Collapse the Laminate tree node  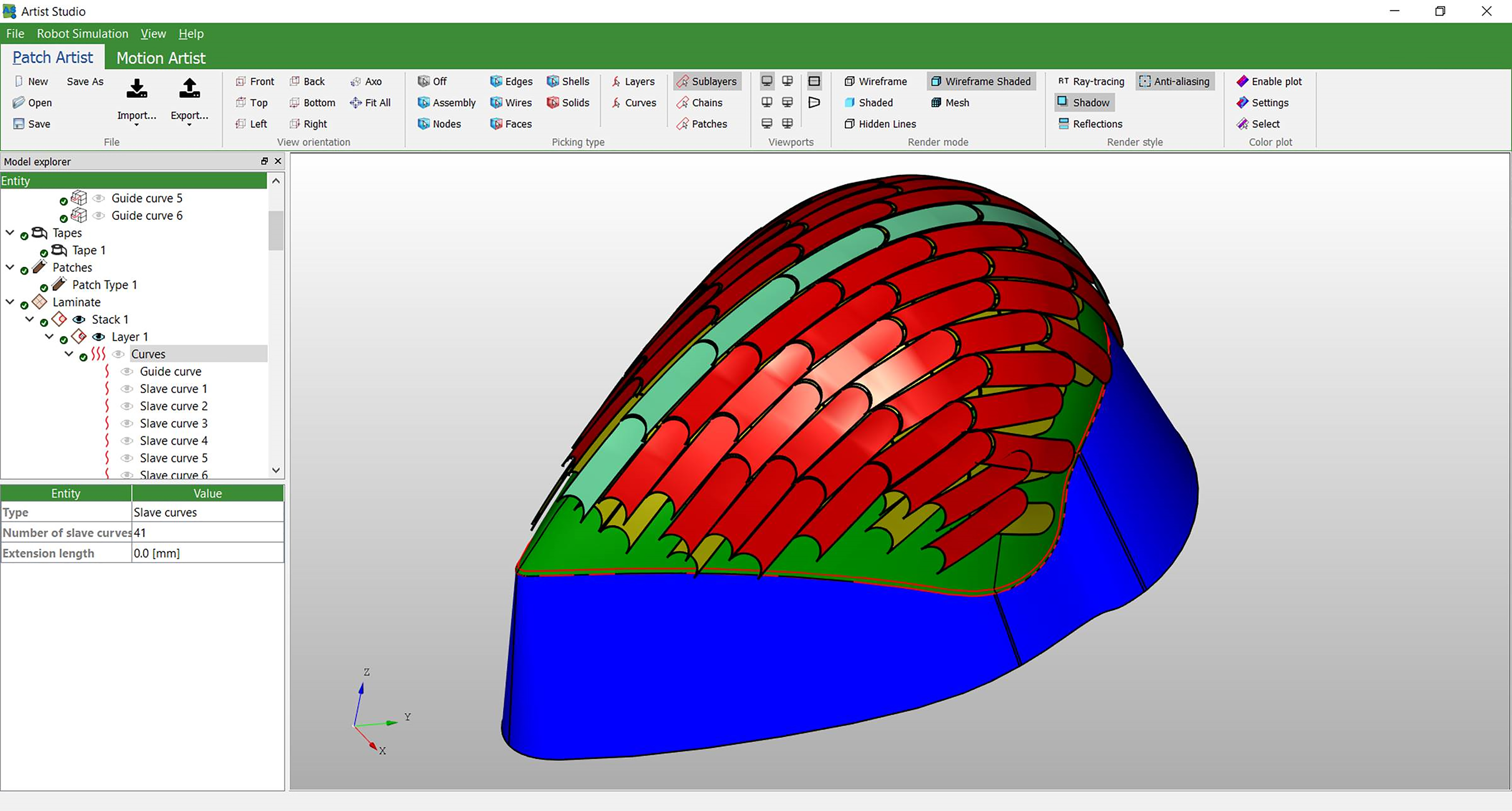(x=10, y=302)
